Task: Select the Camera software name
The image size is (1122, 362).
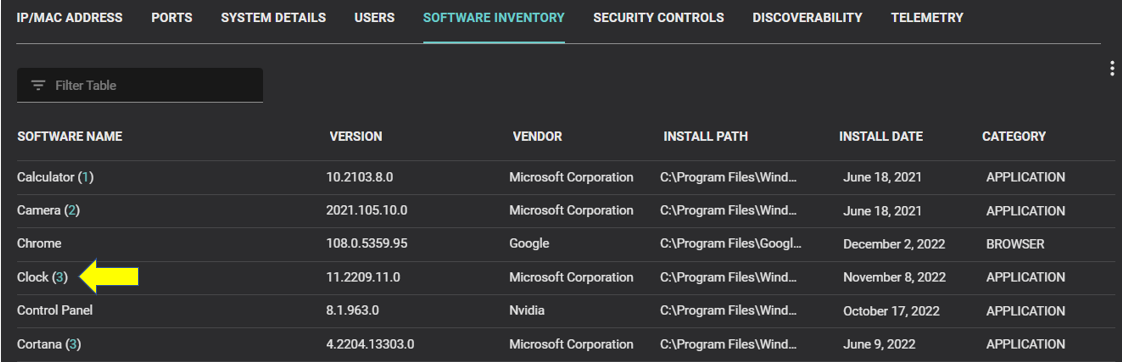Action: pyautogui.click(x=39, y=211)
